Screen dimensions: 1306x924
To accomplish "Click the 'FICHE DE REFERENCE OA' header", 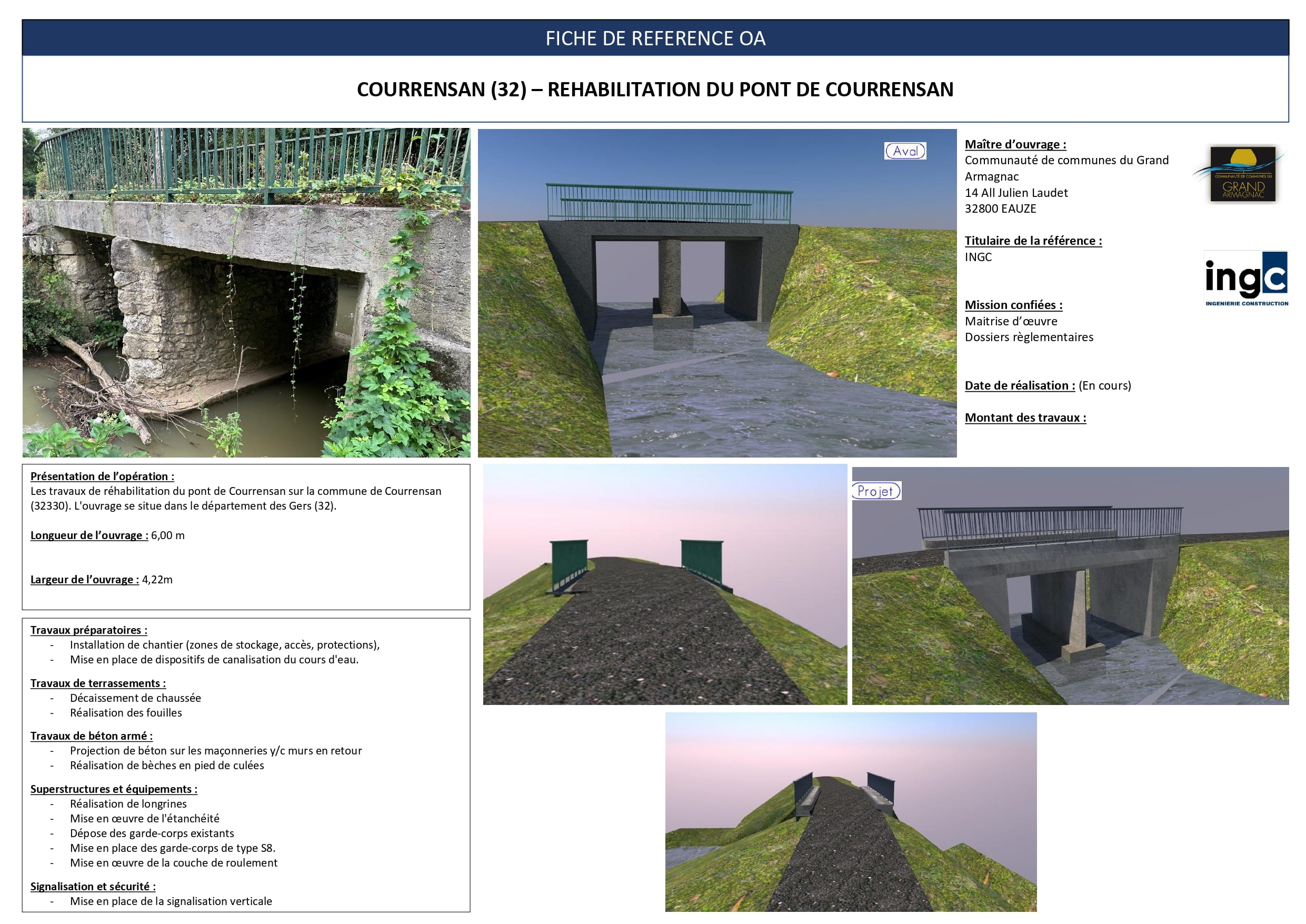I will (655, 38).
